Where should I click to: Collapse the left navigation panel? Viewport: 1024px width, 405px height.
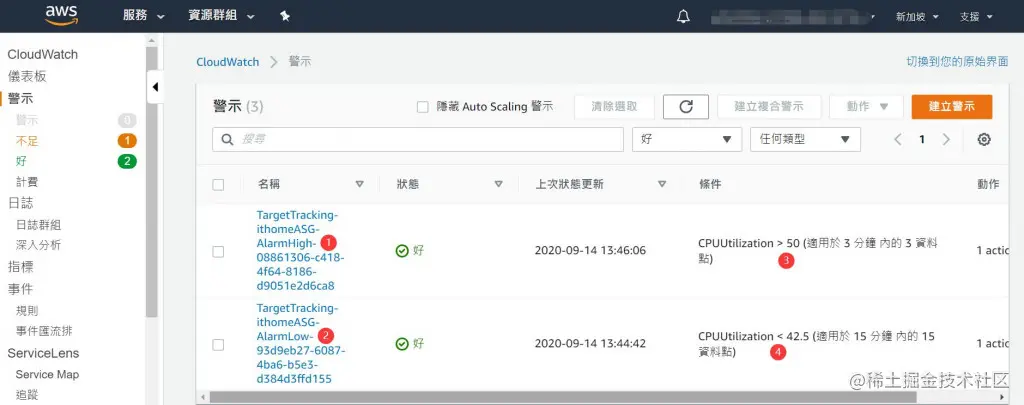coord(155,87)
